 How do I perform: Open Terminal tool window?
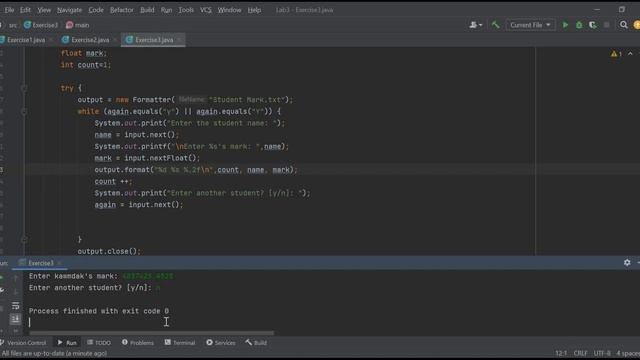pyautogui.click(x=180, y=342)
